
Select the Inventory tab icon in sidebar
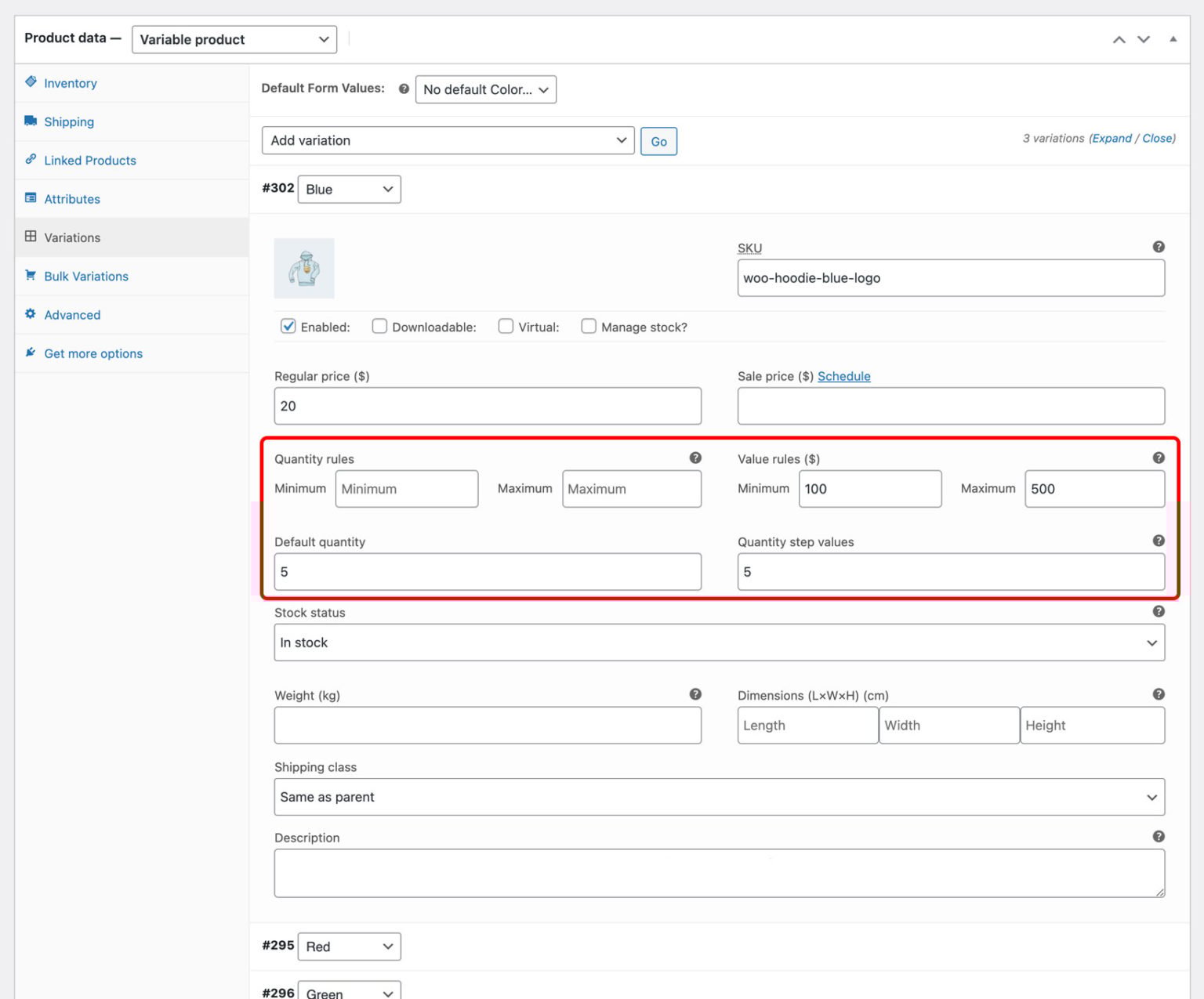coord(31,82)
